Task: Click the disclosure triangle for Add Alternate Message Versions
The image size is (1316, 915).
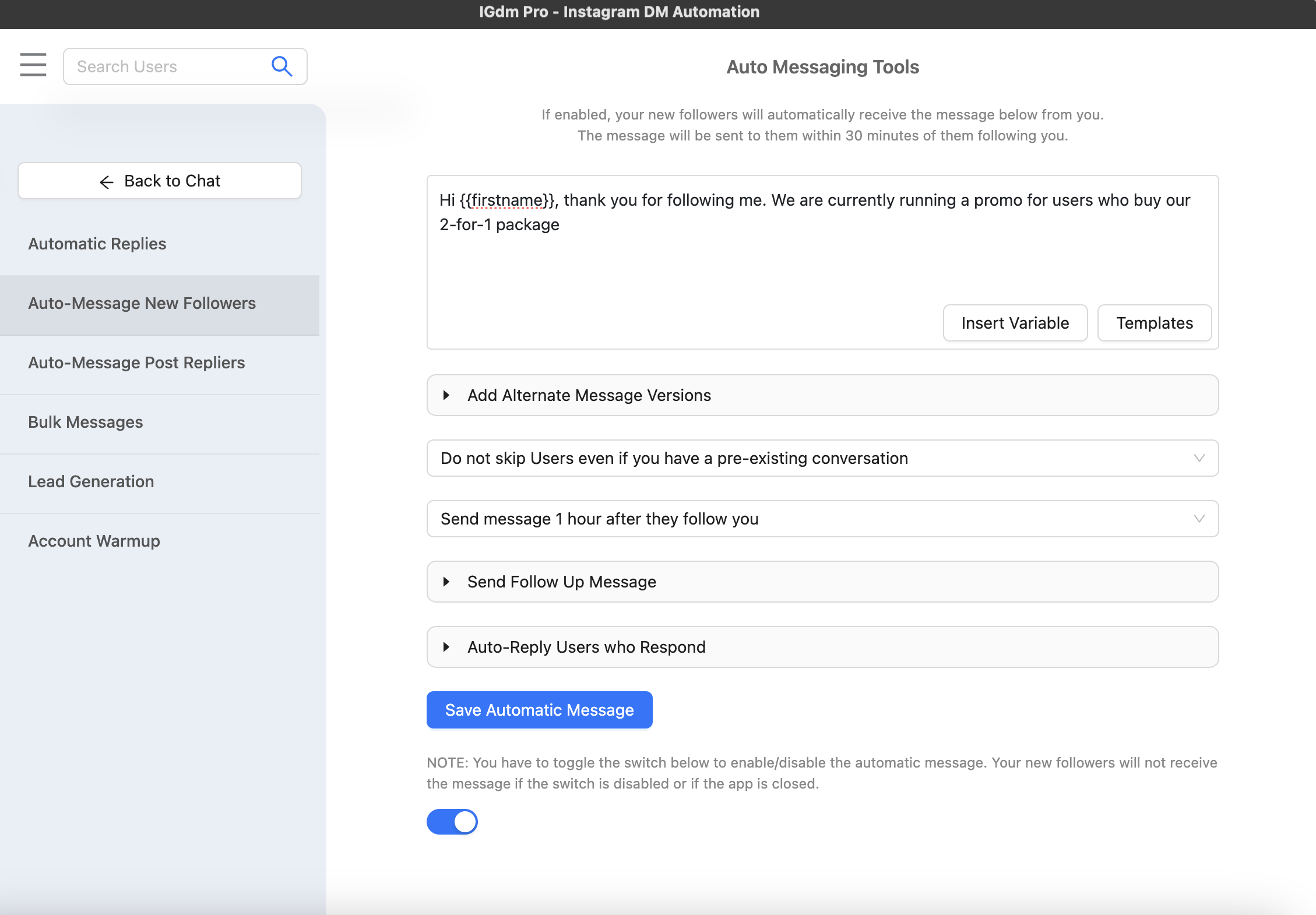Action: pos(448,395)
